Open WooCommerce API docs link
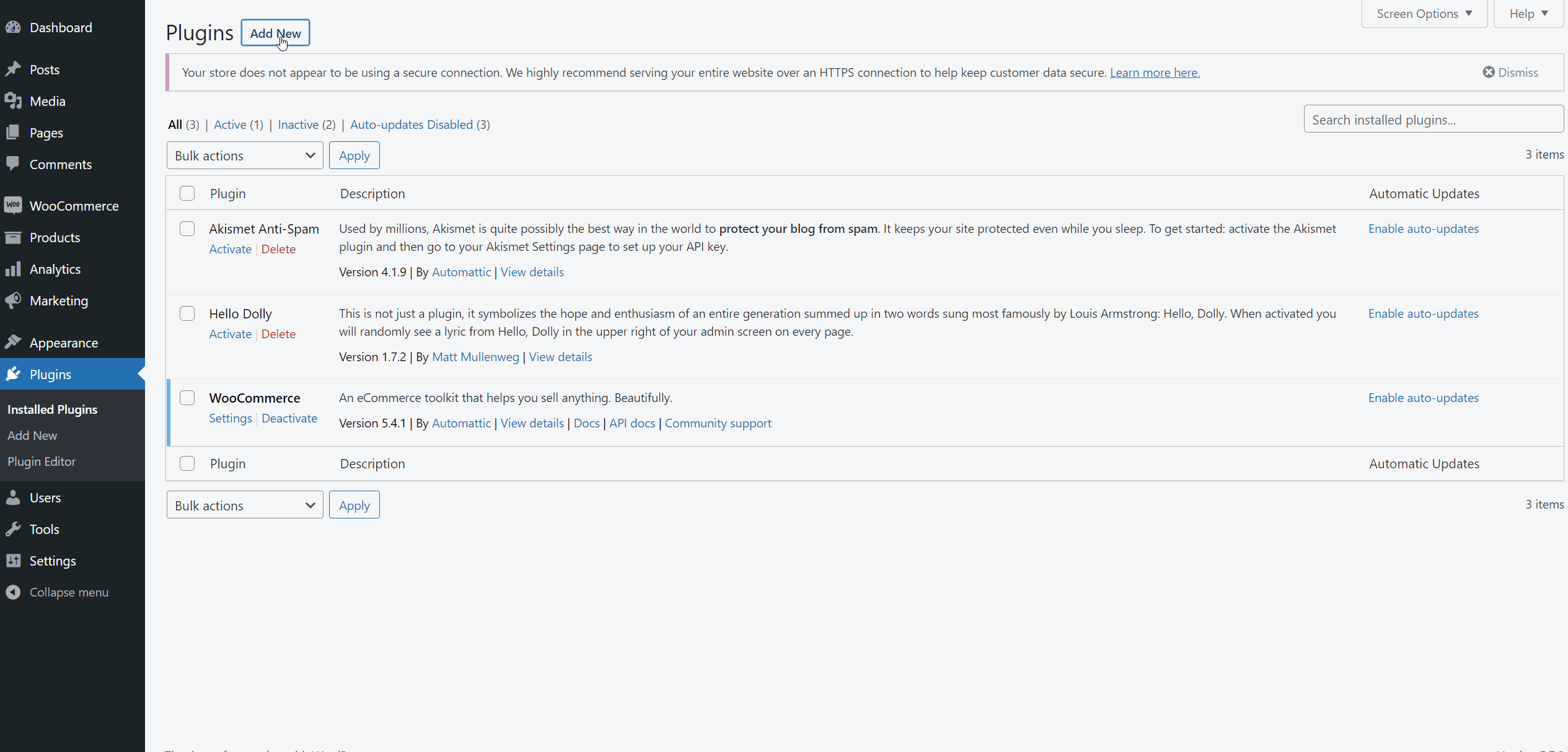This screenshot has height=752, width=1568. [x=632, y=423]
